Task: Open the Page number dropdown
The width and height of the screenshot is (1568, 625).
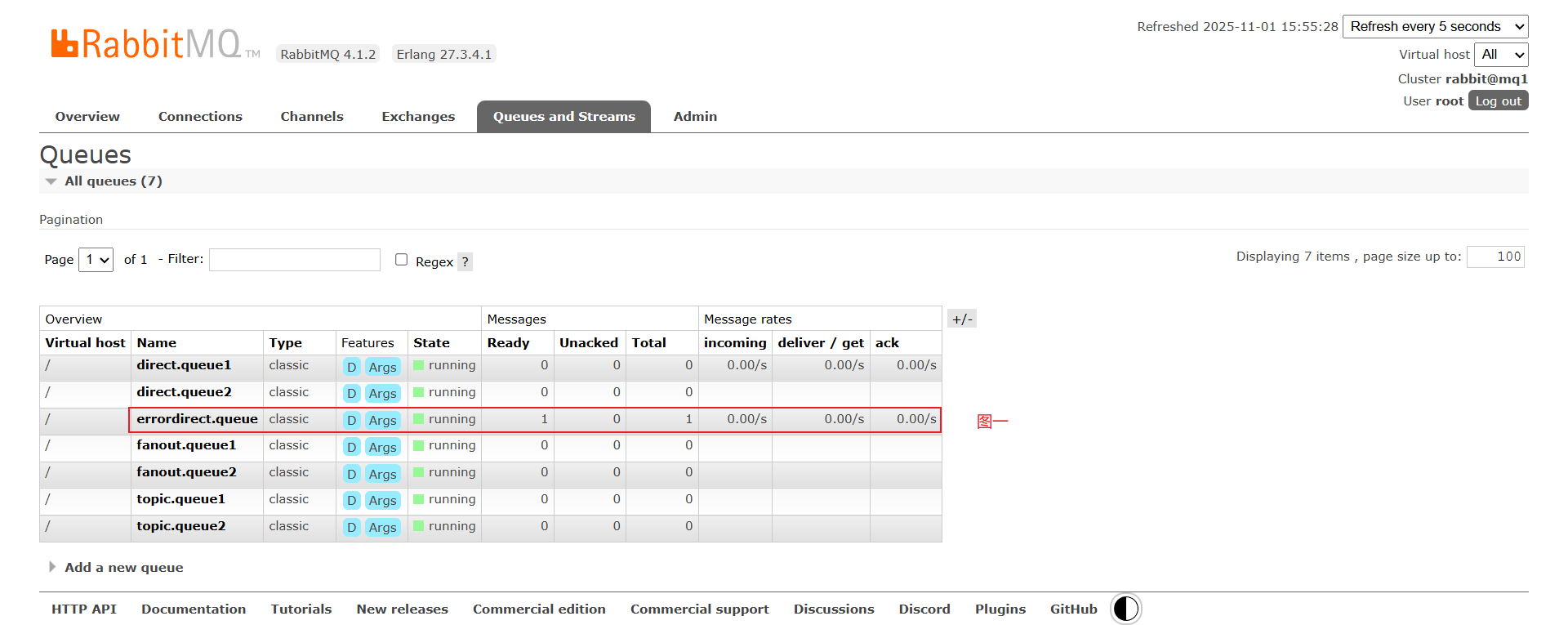Action: coord(96,259)
